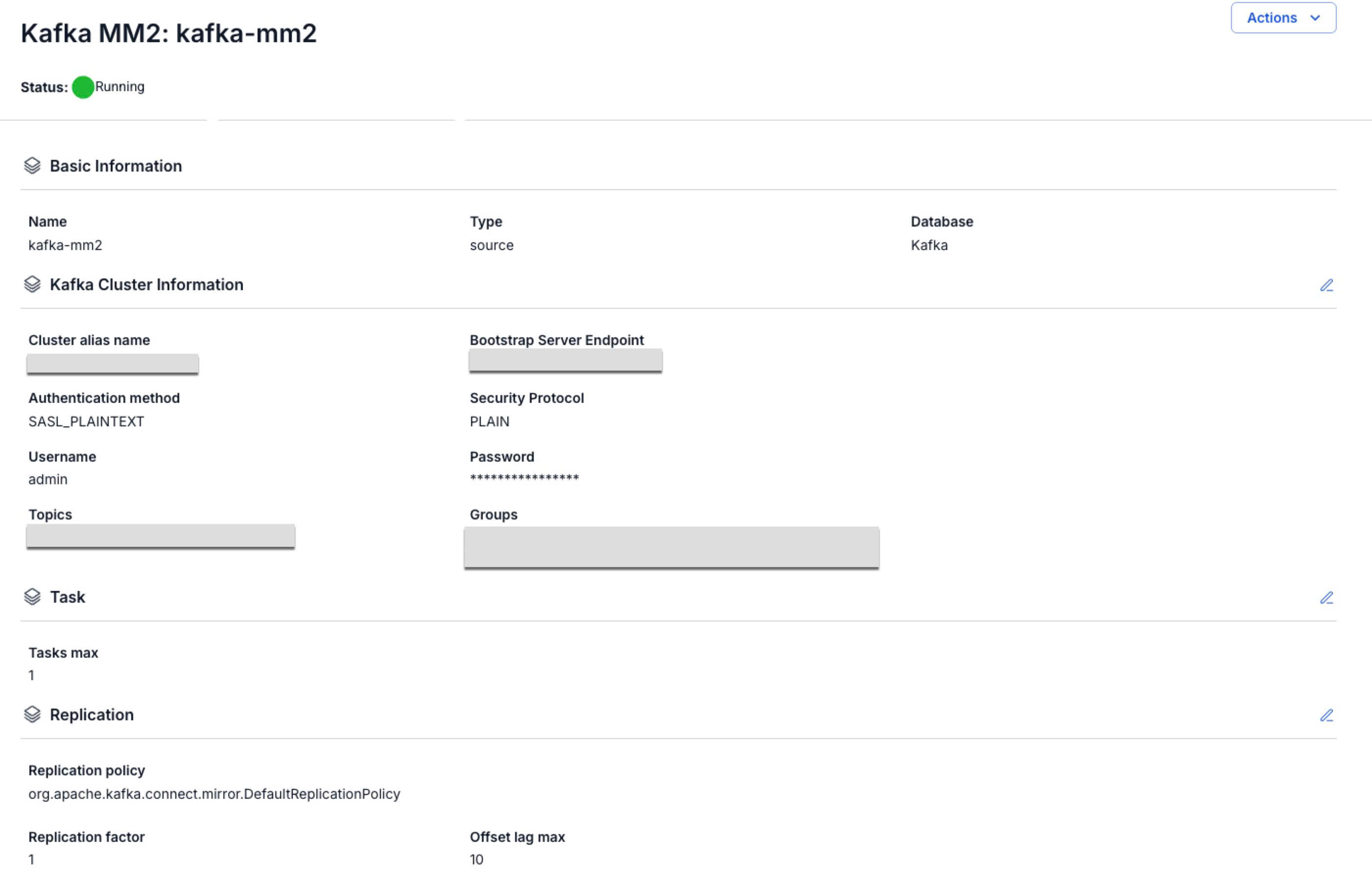Click the Type value 'source'
The height and width of the screenshot is (887, 1372).
(x=491, y=245)
